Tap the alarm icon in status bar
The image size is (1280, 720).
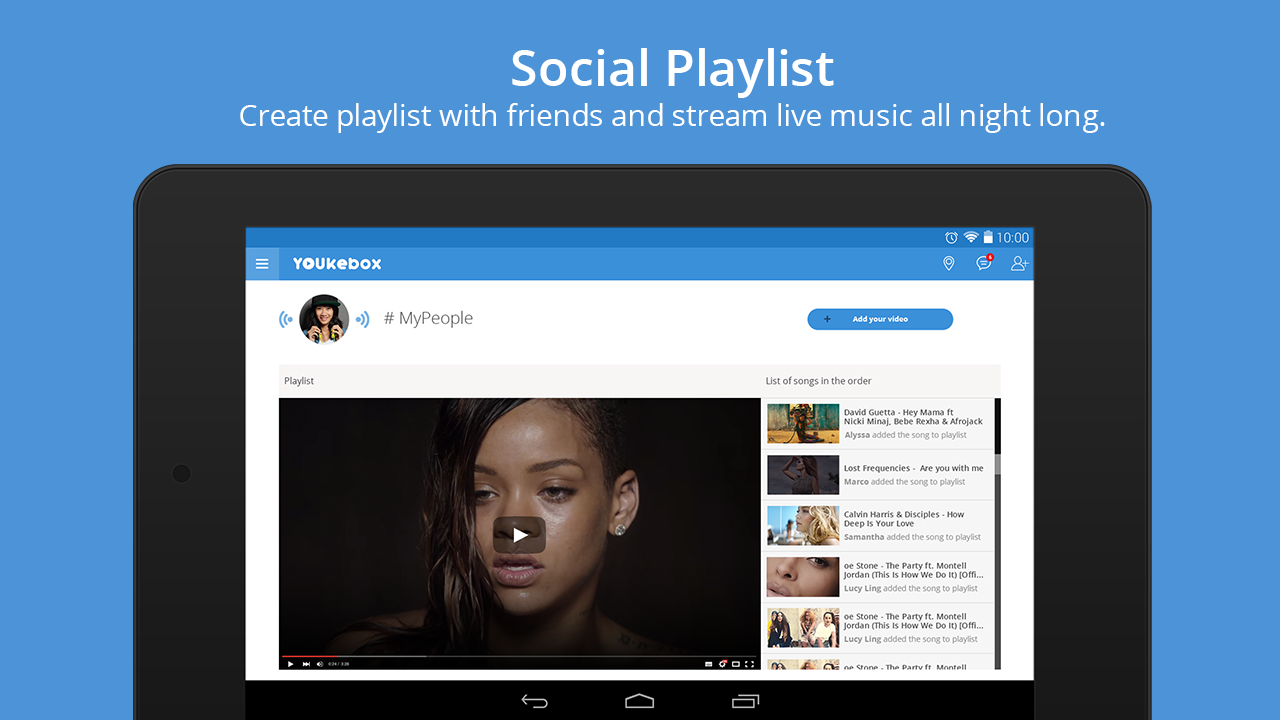tap(951, 238)
